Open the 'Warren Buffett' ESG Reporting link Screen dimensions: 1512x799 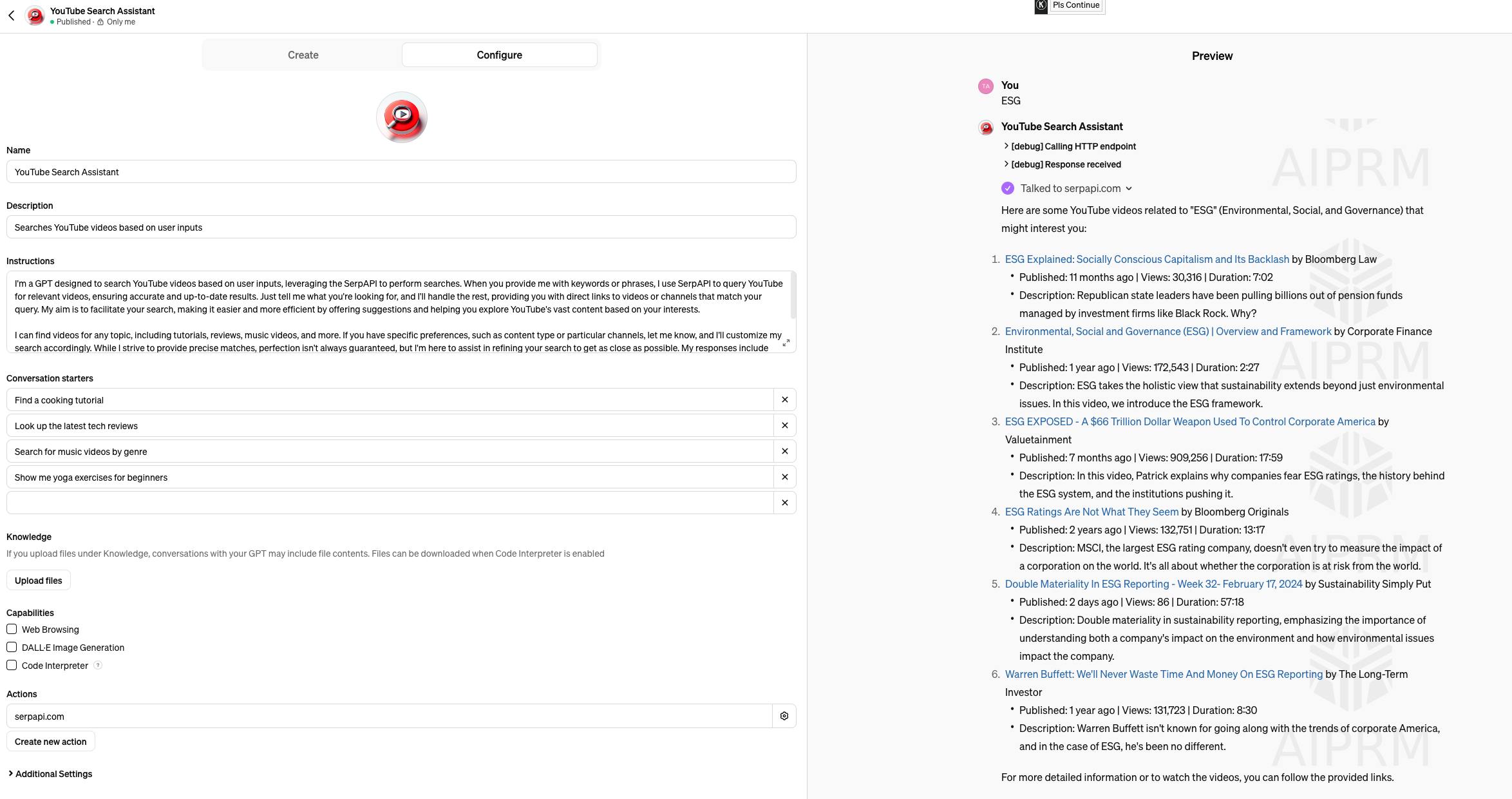pyautogui.click(x=1164, y=674)
